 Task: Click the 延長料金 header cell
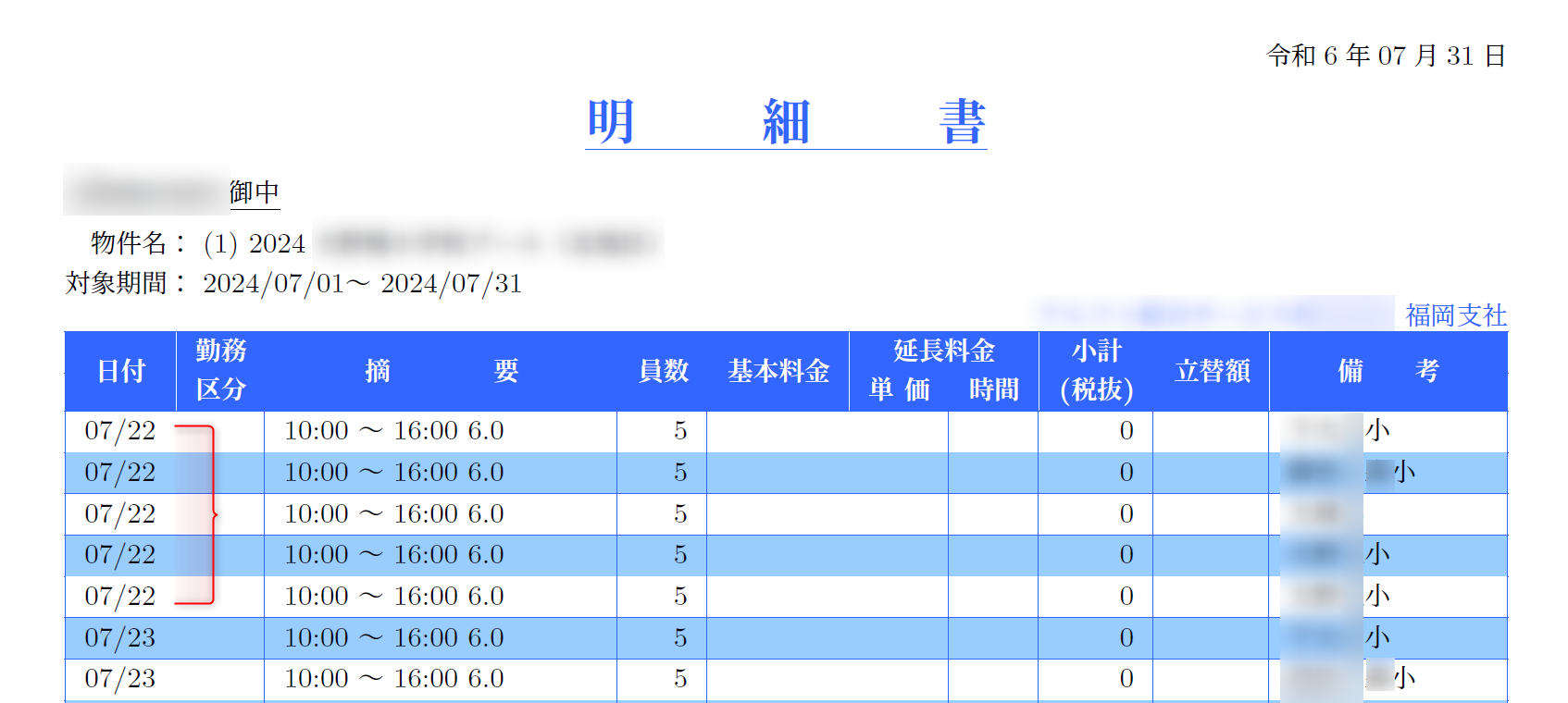pos(943,351)
